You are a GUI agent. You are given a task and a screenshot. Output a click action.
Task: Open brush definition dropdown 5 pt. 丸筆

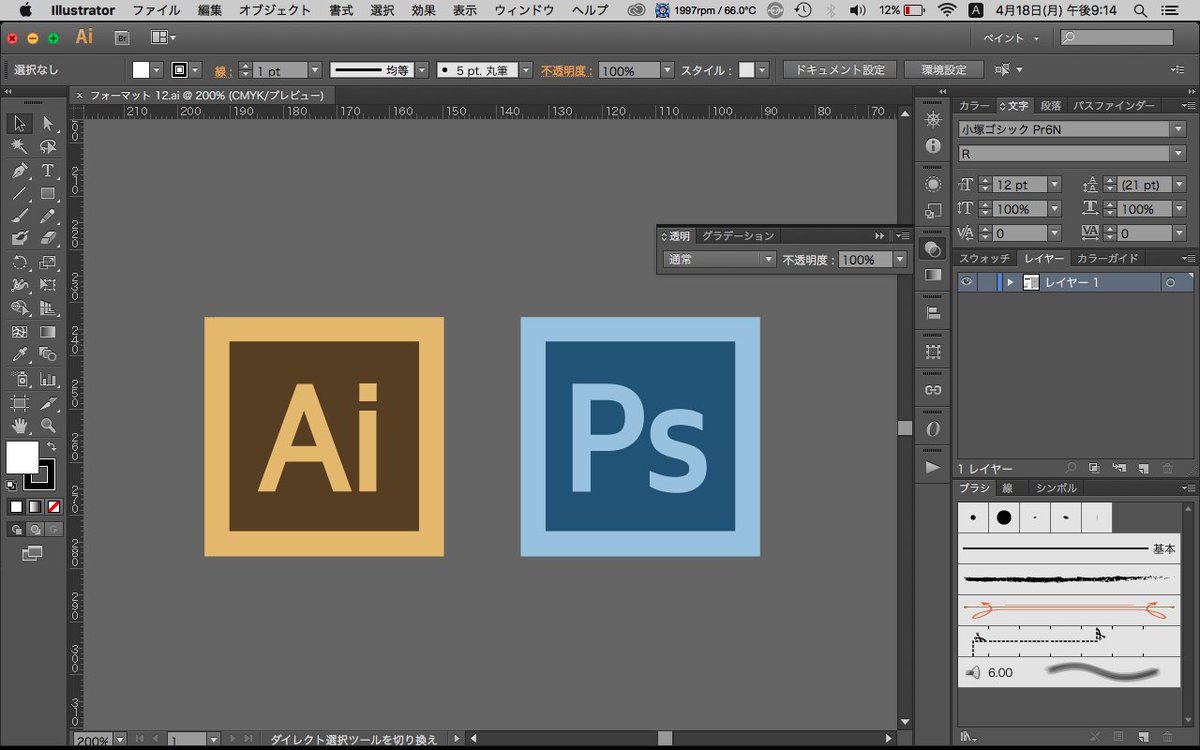(x=527, y=71)
